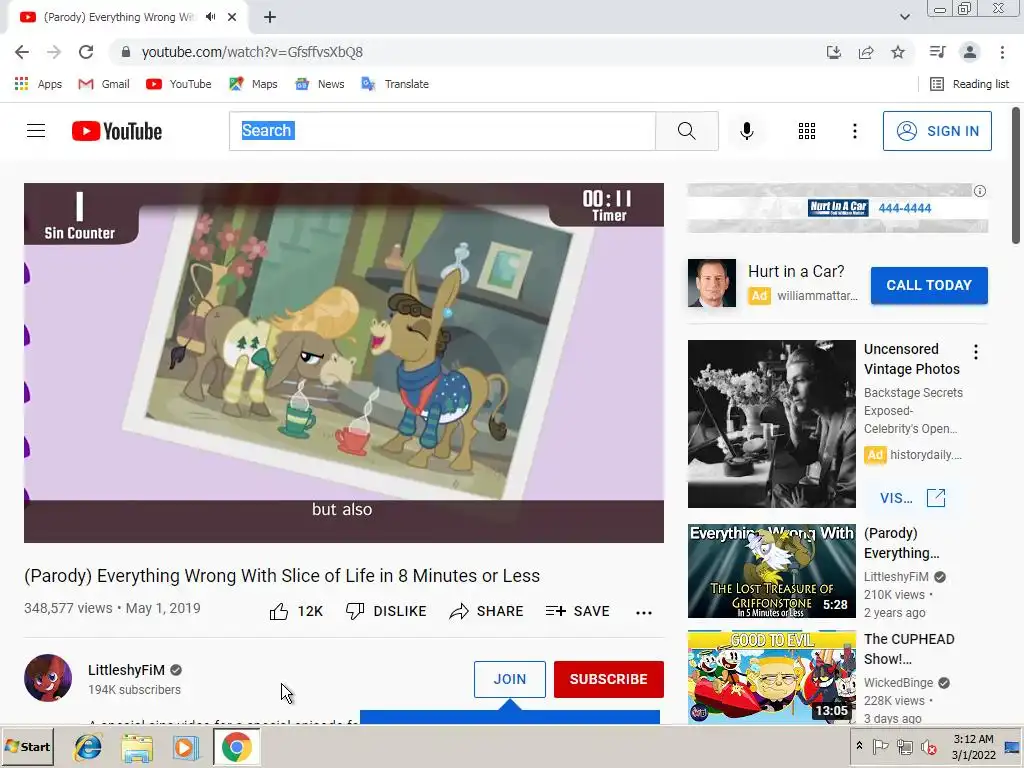Click the SIGN IN button
This screenshot has height=768, width=1024.
click(937, 131)
